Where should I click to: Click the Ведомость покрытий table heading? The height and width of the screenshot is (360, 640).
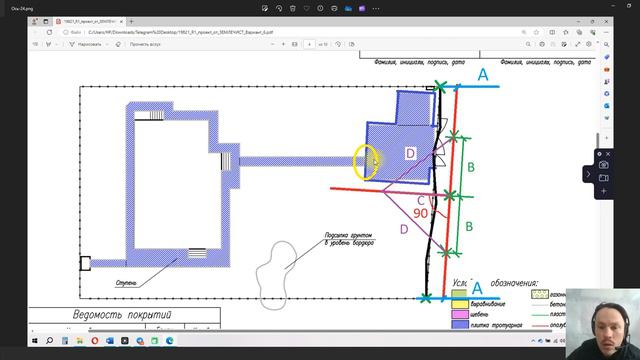[x=122, y=315]
